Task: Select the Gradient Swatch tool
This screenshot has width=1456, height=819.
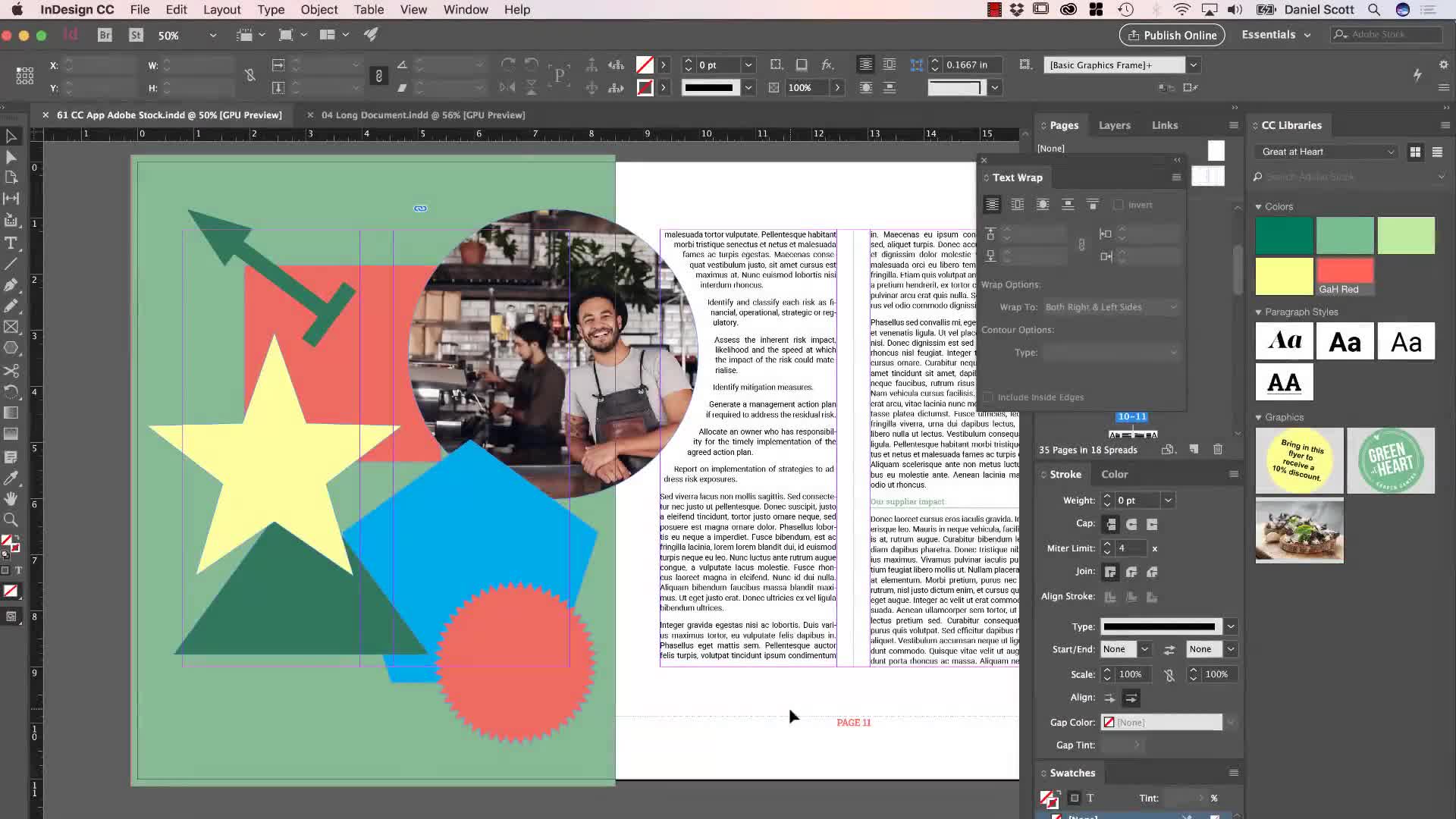Action: [11, 413]
